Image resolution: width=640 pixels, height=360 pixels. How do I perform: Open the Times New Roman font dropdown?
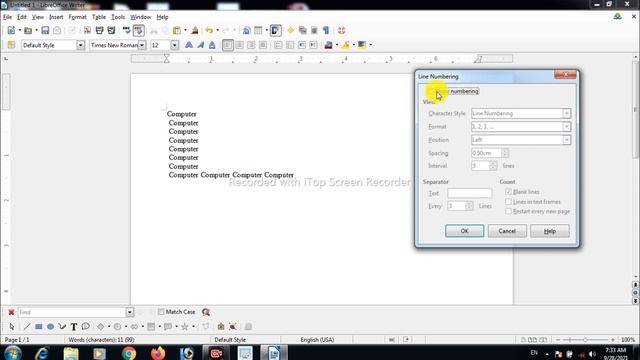(142, 45)
